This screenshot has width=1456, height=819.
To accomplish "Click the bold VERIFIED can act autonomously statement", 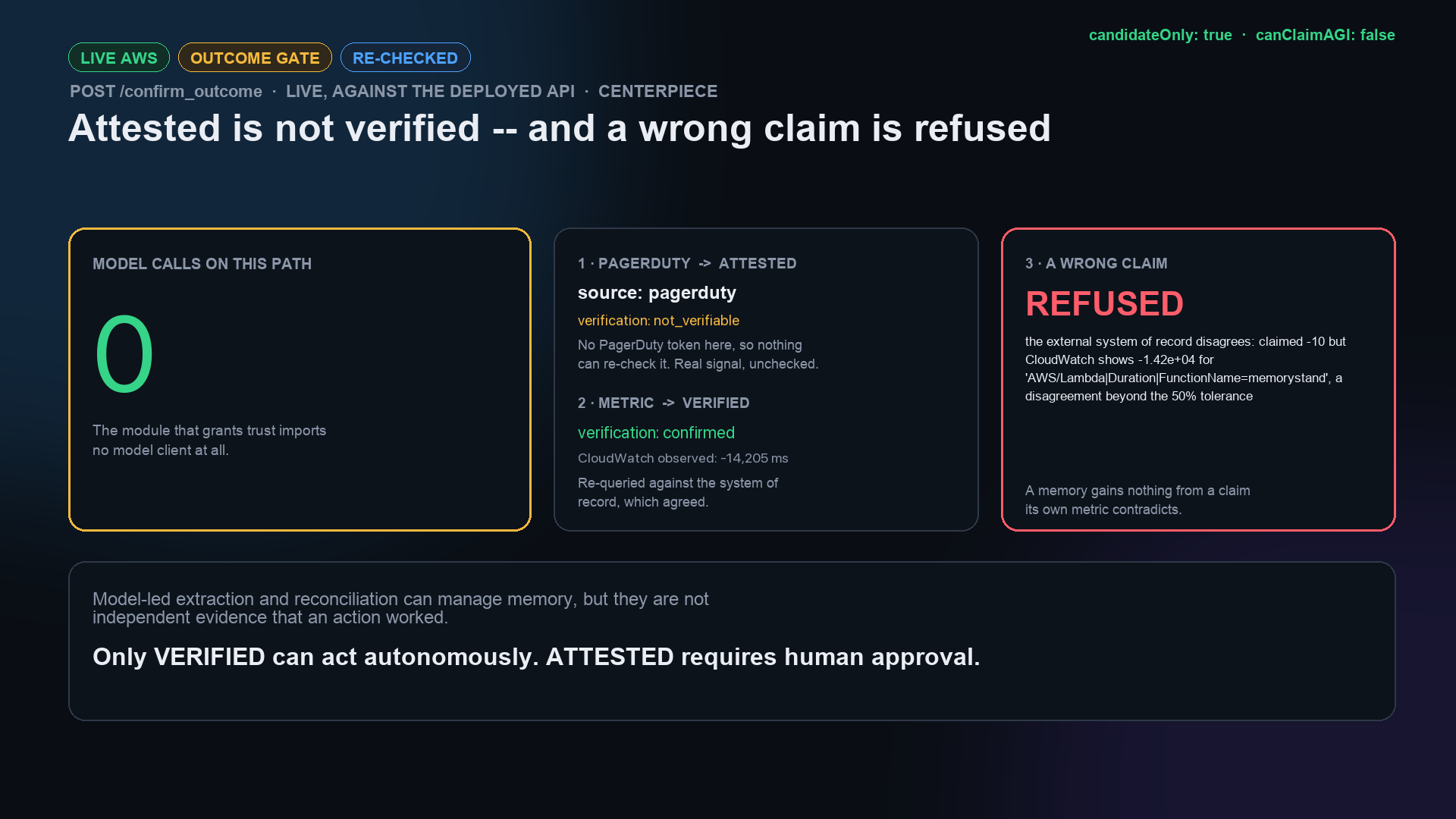I will 536,657.
